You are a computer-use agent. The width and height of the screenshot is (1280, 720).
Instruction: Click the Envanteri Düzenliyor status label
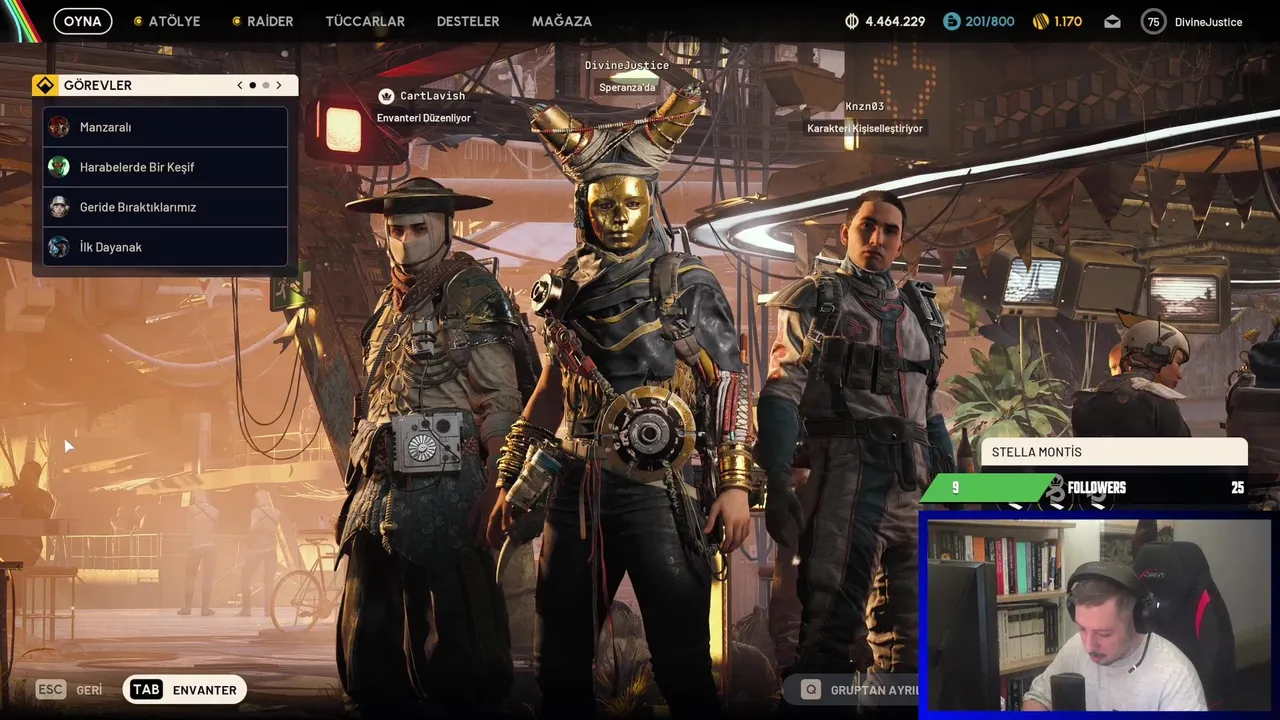(424, 118)
